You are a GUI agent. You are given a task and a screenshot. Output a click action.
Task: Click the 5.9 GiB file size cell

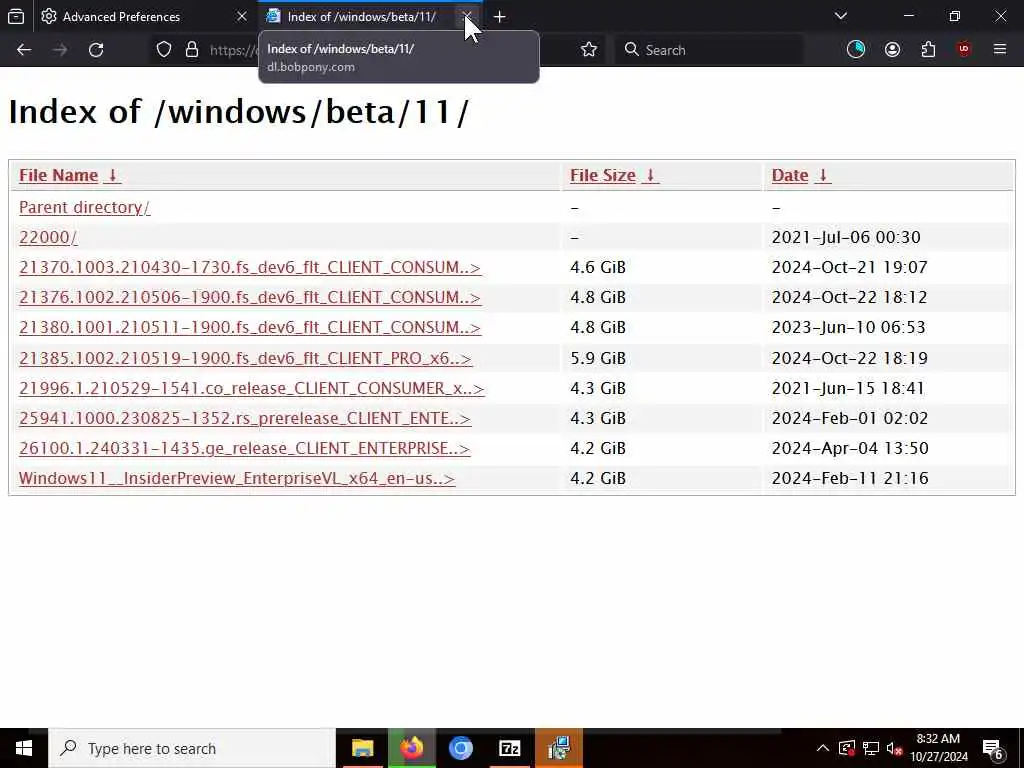tap(598, 358)
